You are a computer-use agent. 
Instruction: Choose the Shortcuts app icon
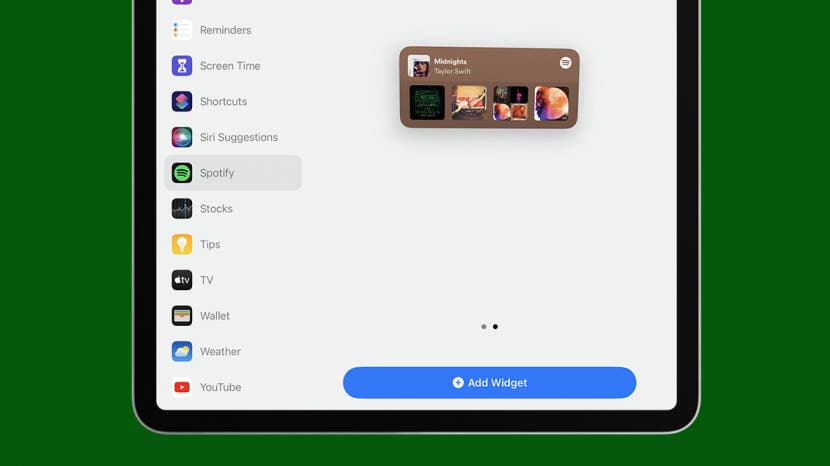point(182,101)
